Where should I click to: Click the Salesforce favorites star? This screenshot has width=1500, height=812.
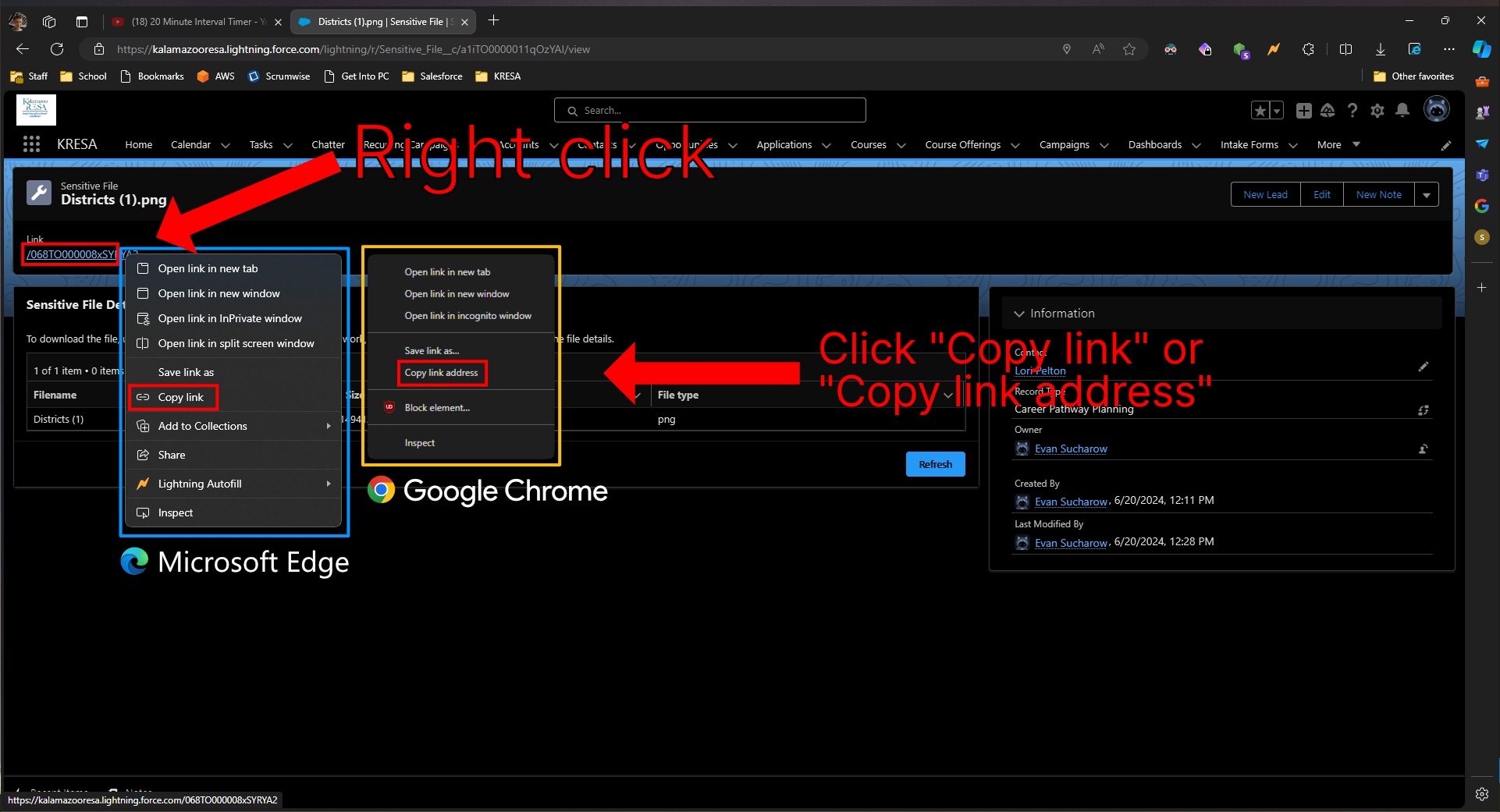tap(1260, 111)
